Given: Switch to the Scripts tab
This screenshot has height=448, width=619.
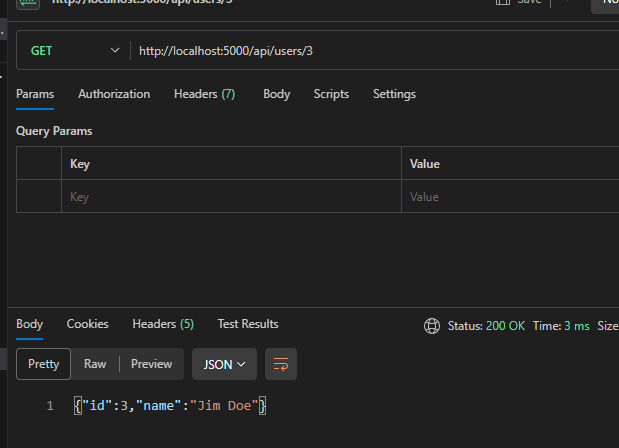Looking at the screenshot, I should click(x=331, y=94).
